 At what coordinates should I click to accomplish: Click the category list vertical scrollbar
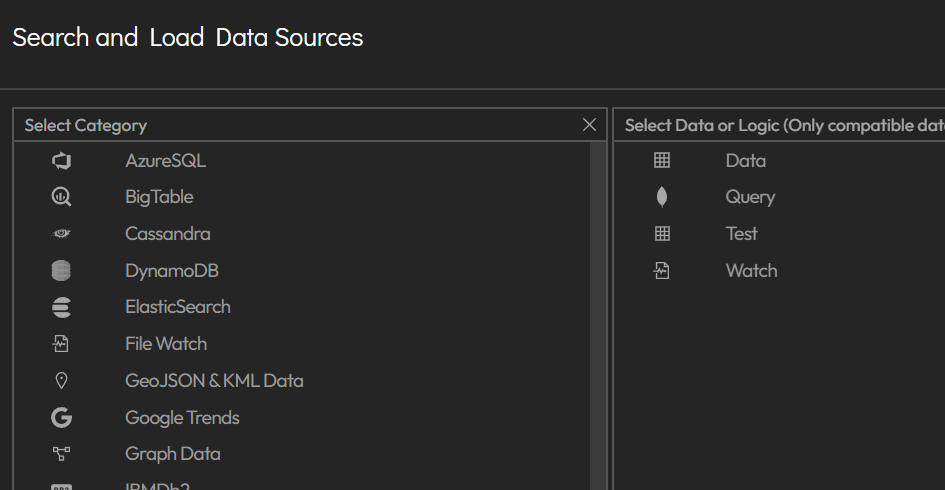(x=598, y=316)
